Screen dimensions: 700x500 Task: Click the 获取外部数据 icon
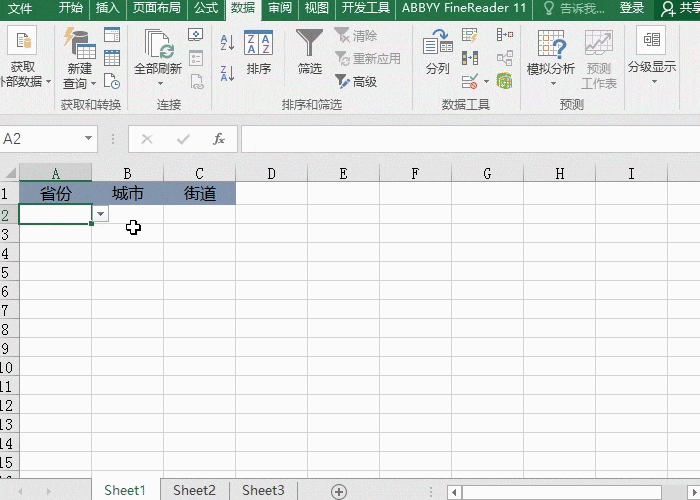[22, 55]
